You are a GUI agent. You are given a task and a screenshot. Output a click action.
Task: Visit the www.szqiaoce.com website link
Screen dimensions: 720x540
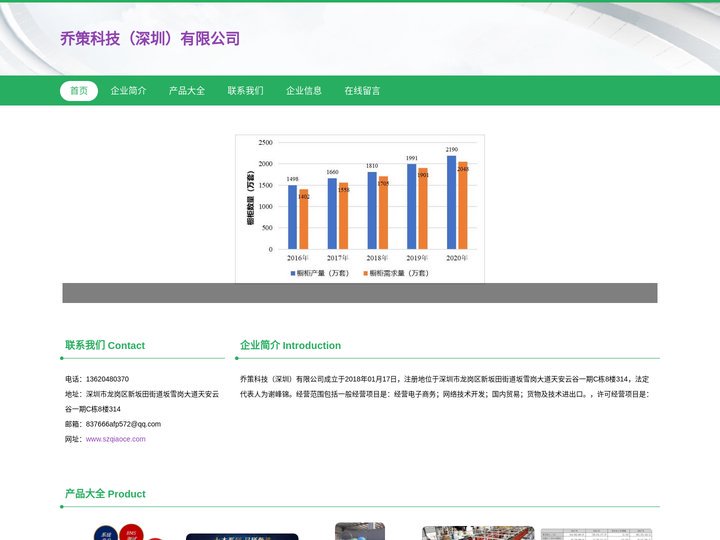click(116, 439)
